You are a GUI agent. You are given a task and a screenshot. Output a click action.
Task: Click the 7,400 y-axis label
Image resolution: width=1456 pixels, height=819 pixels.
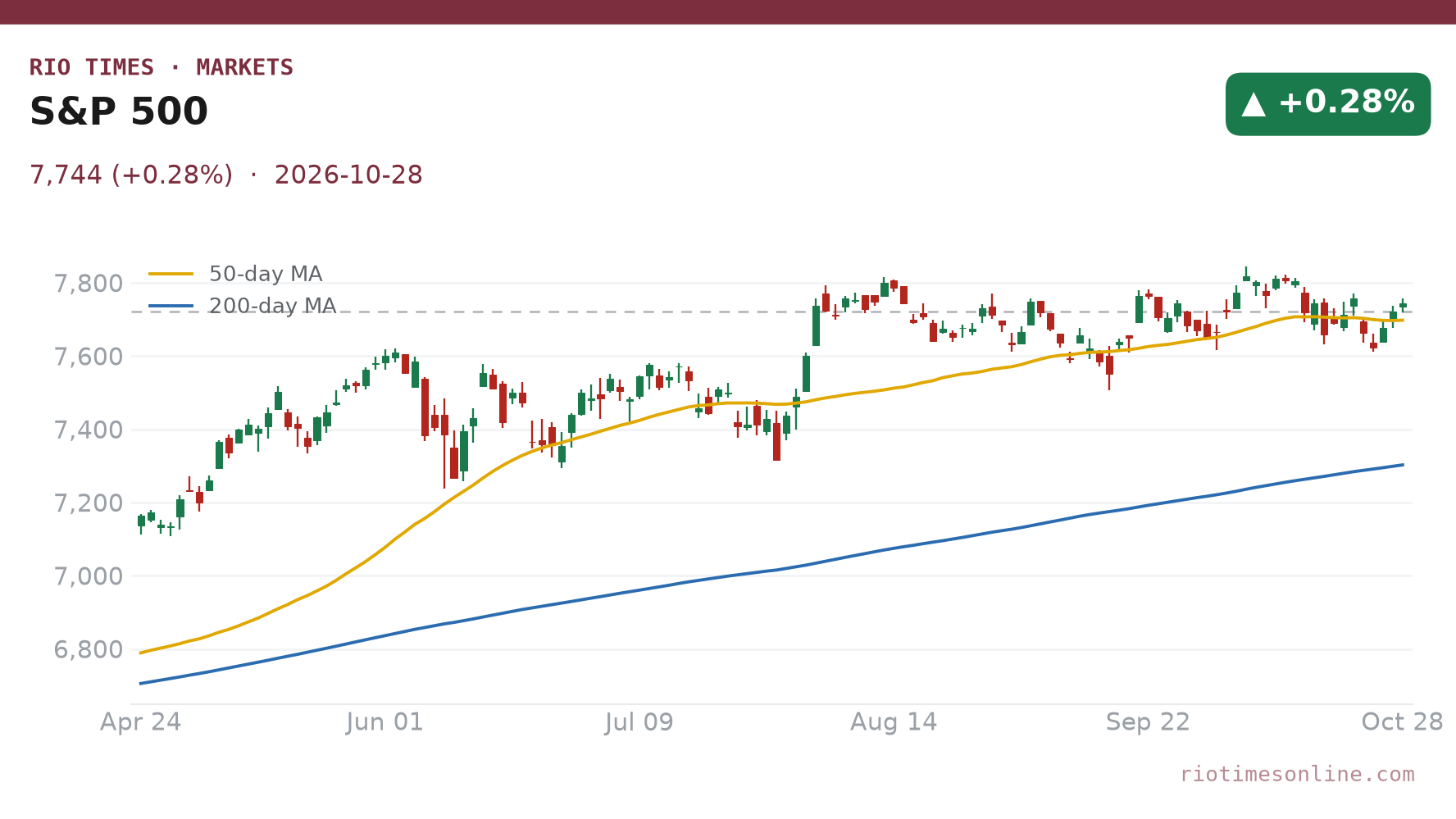click(88, 430)
